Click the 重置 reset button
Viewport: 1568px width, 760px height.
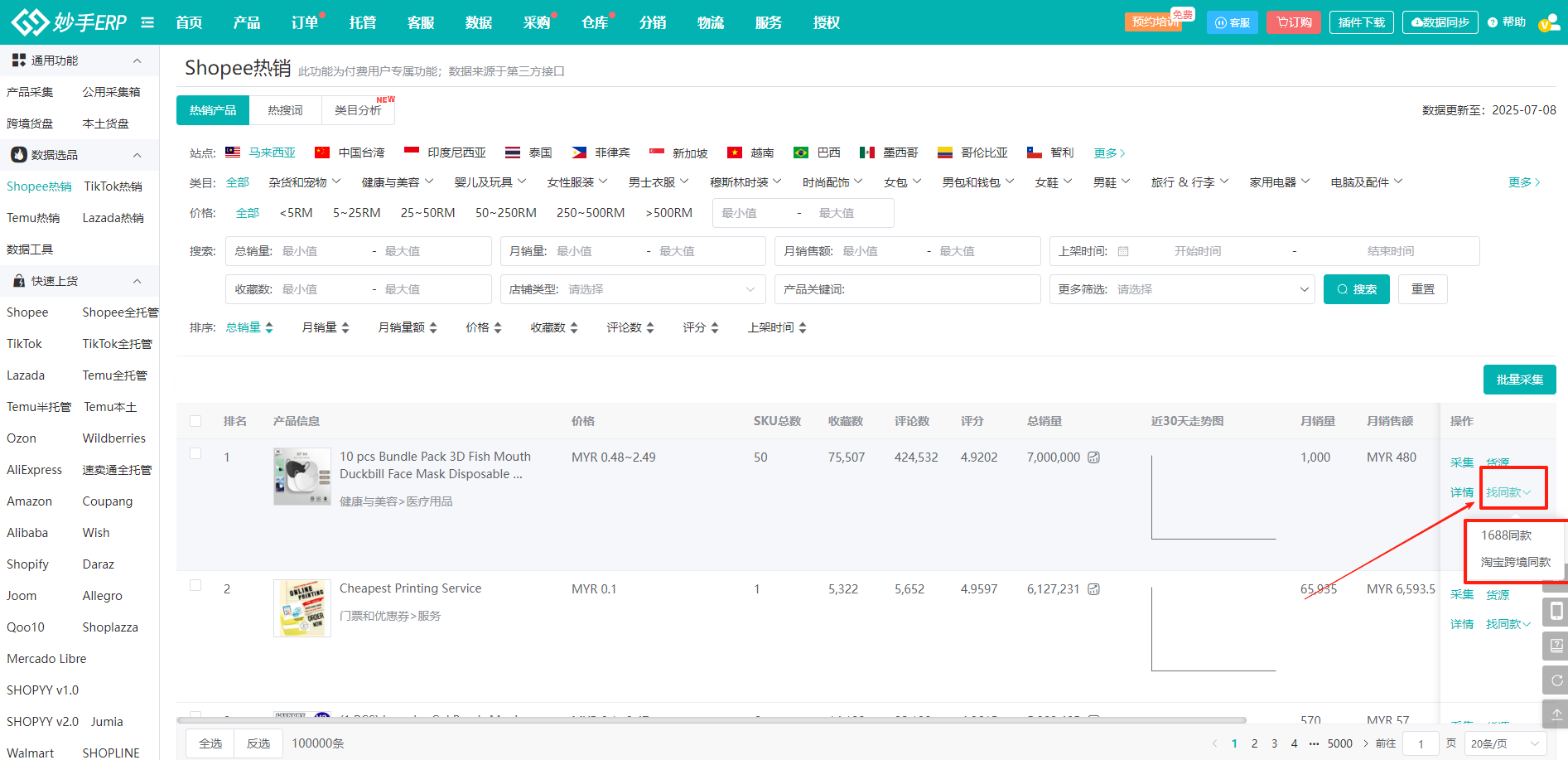click(1423, 289)
